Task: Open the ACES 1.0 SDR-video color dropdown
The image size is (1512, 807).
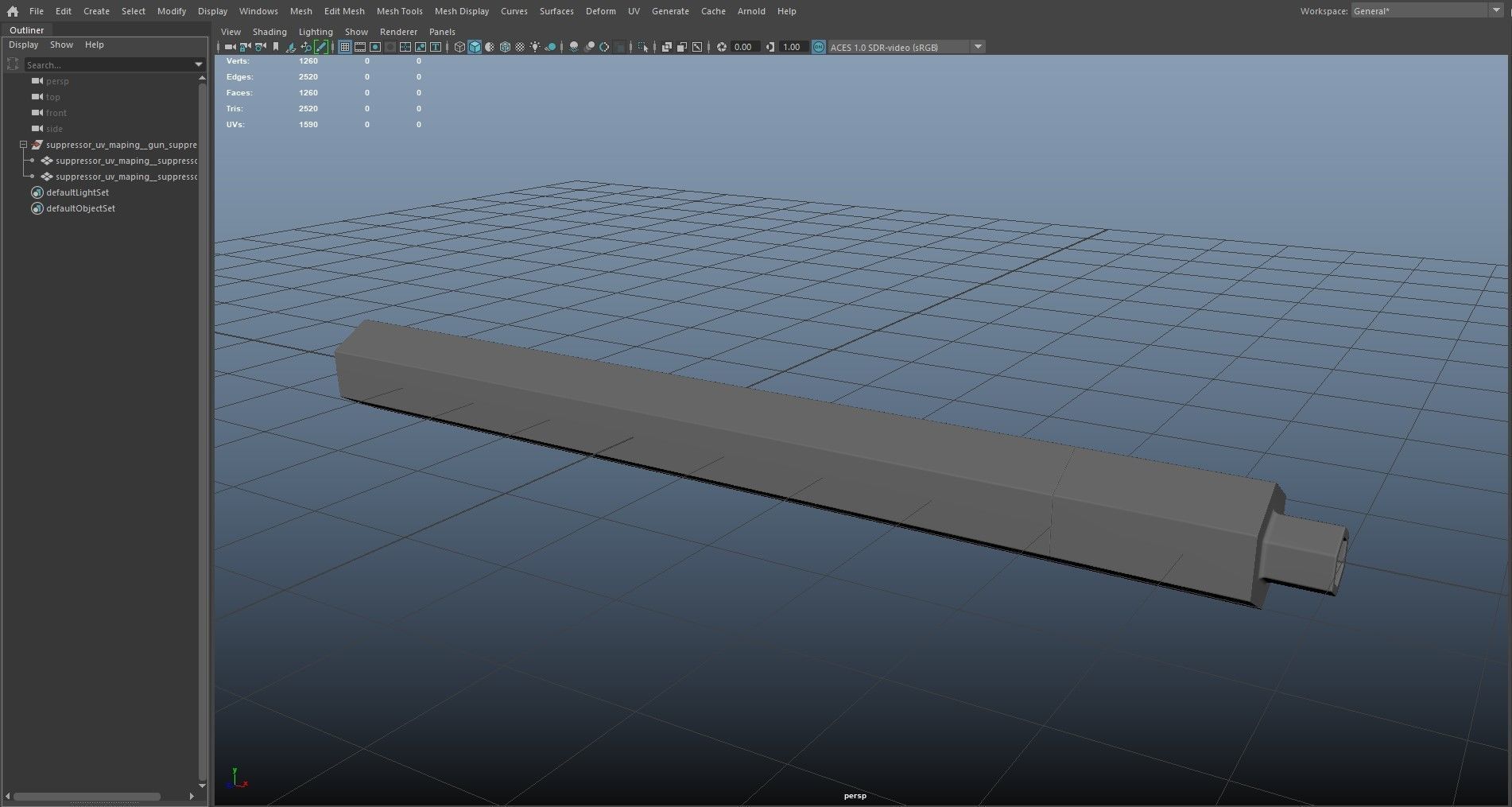Action: click(x=906, y=47)
